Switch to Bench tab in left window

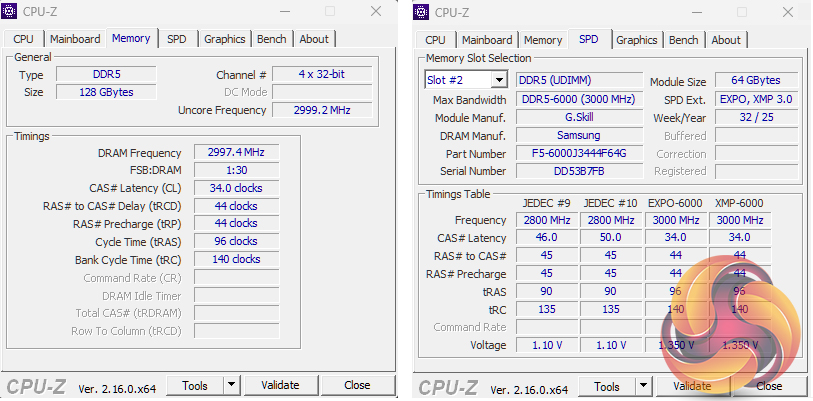coord(271,39)
